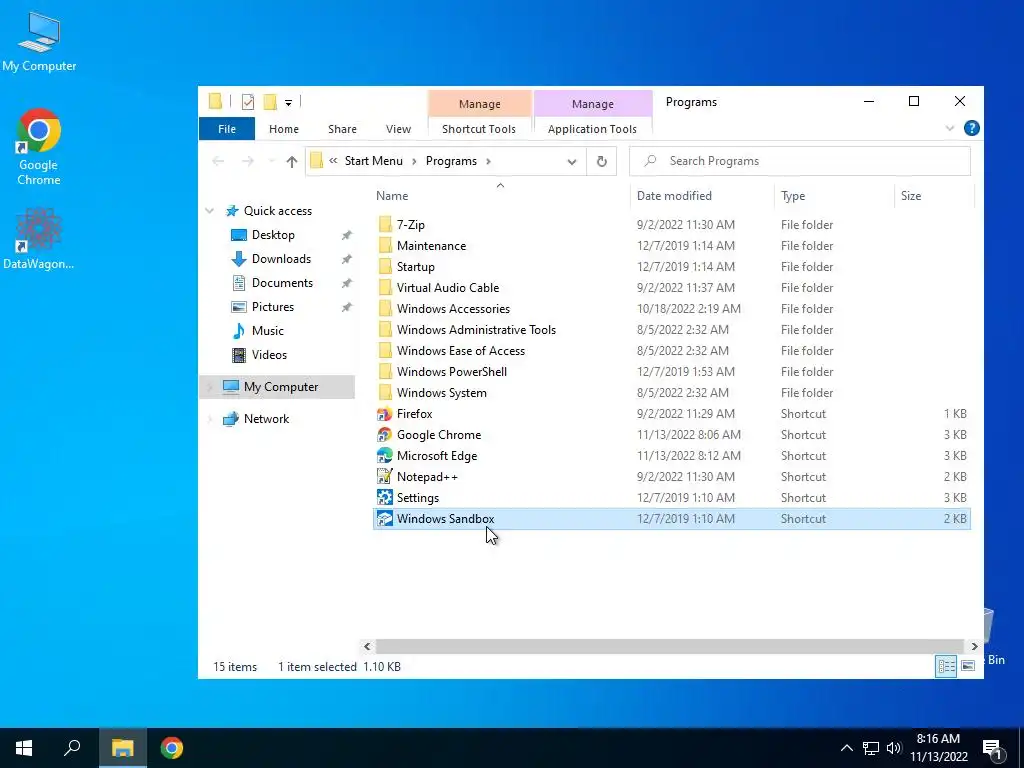Click the Properties quick access toolbar icon
Viewport: 1024px width, 768px height.
pyautogui.click(x=248, y=102)
